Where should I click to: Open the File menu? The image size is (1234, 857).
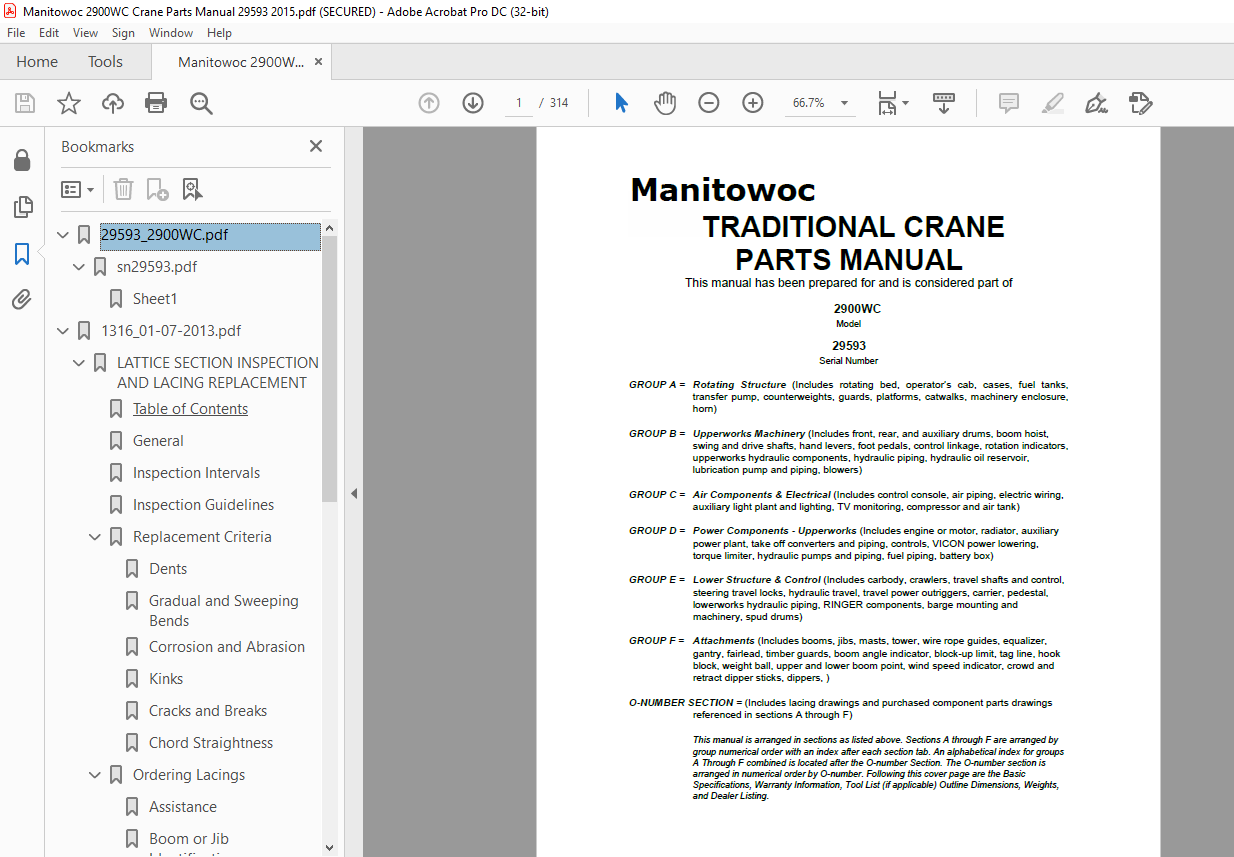click(x=16, y=33)
